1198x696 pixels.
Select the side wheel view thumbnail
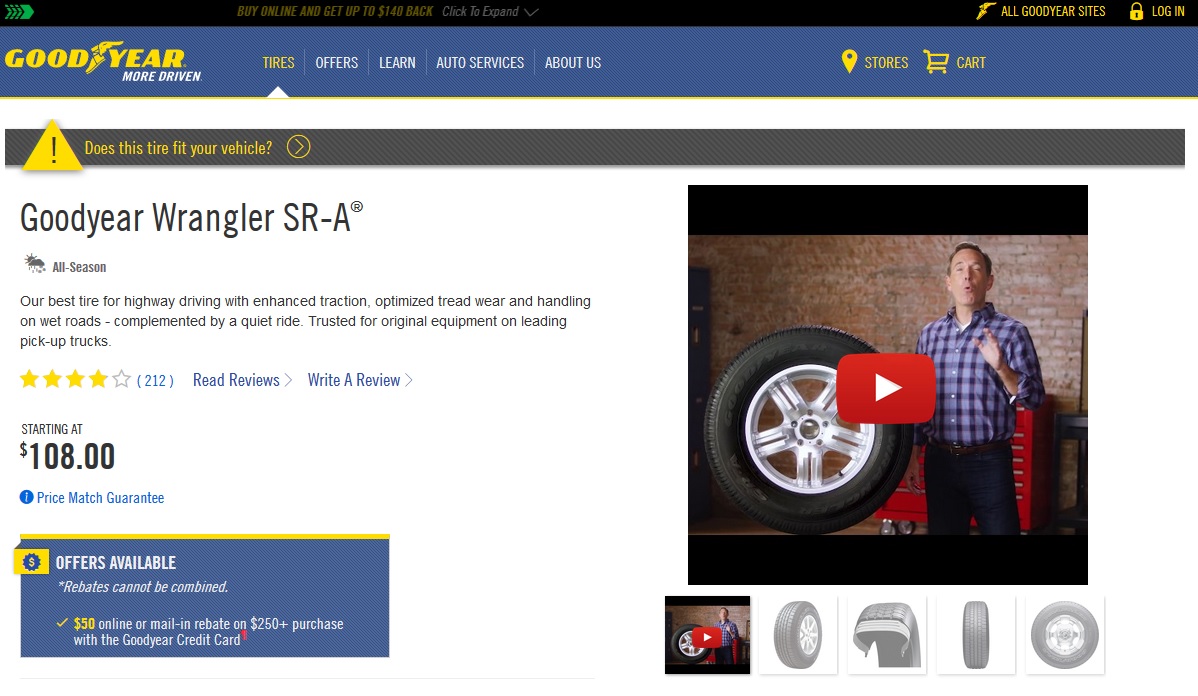1065,635
